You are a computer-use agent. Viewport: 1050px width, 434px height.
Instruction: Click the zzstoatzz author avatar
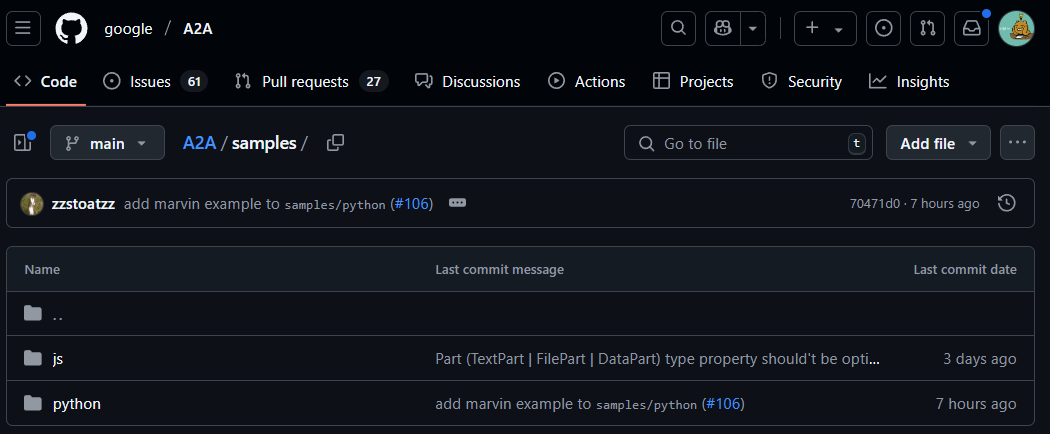(x=32, y=204)
